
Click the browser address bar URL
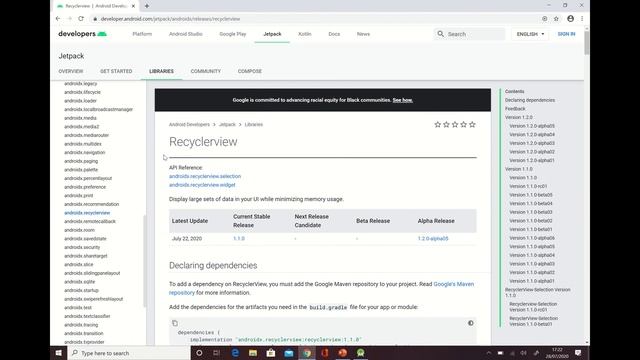[x=170, y=19]
